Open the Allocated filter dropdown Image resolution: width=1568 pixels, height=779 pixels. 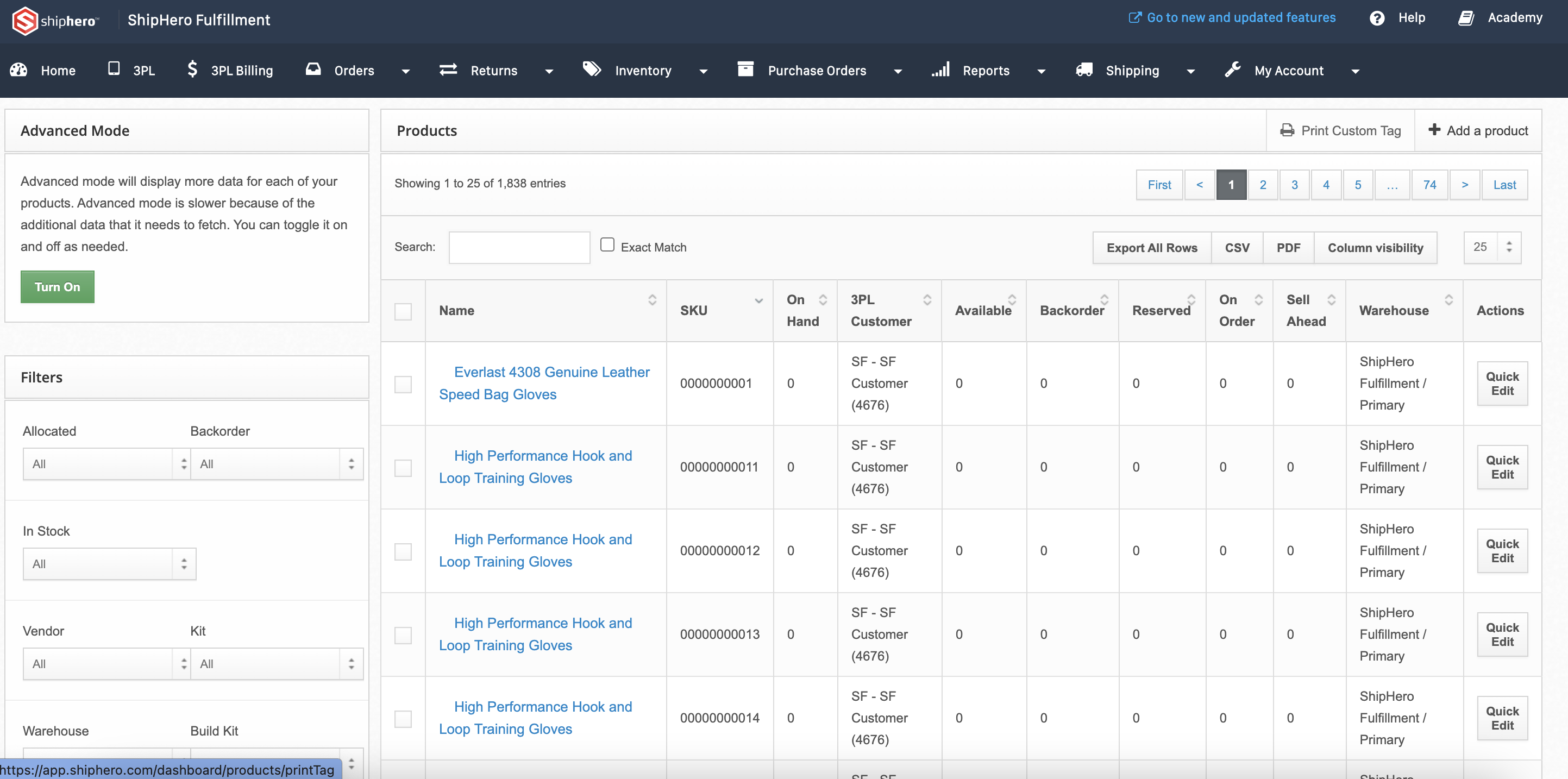click(106, 464)
